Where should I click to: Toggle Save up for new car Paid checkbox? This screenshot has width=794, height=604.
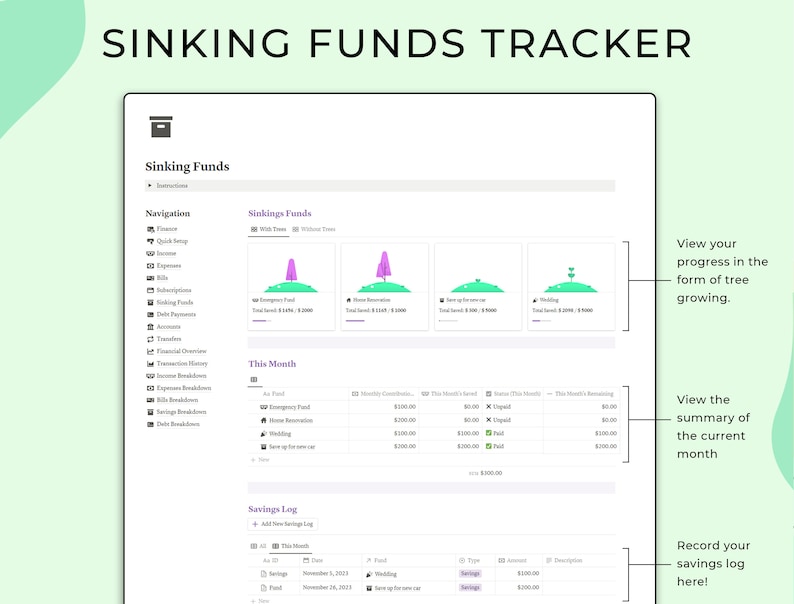click(489, 446)
